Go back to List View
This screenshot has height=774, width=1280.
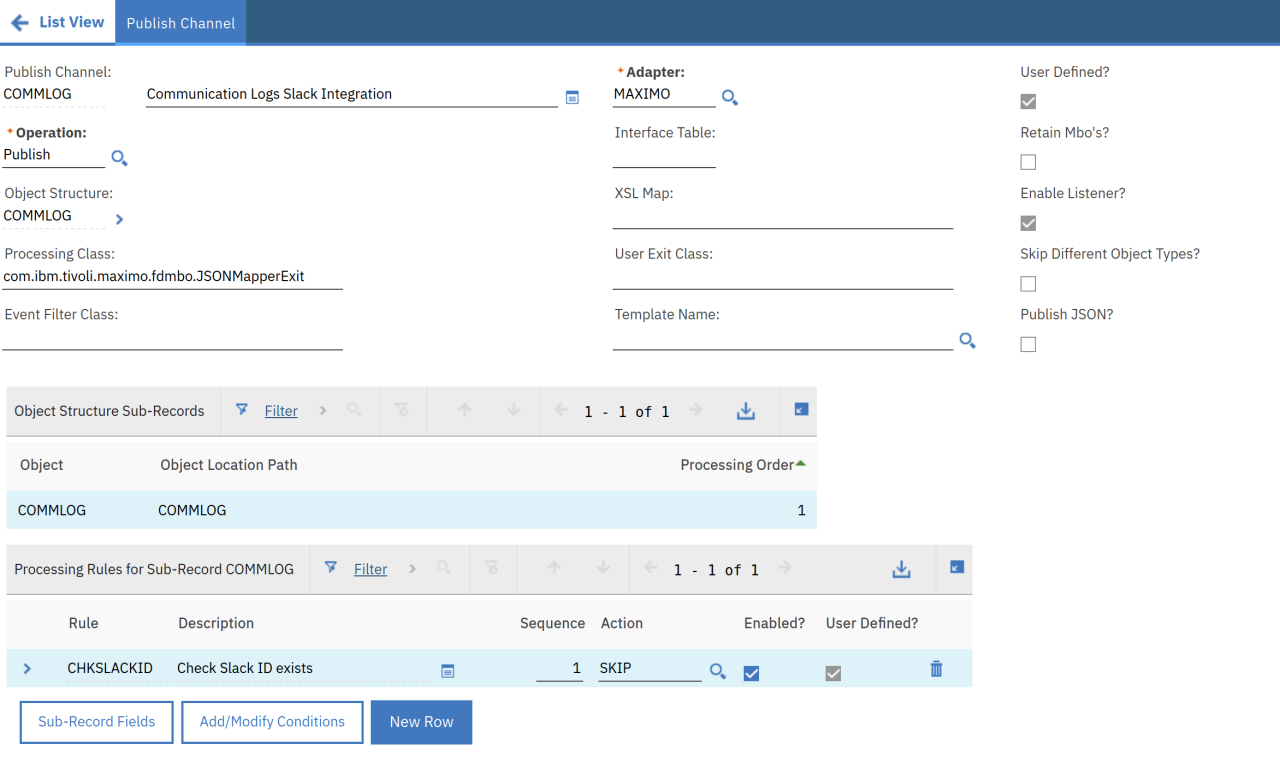point(57,22)
